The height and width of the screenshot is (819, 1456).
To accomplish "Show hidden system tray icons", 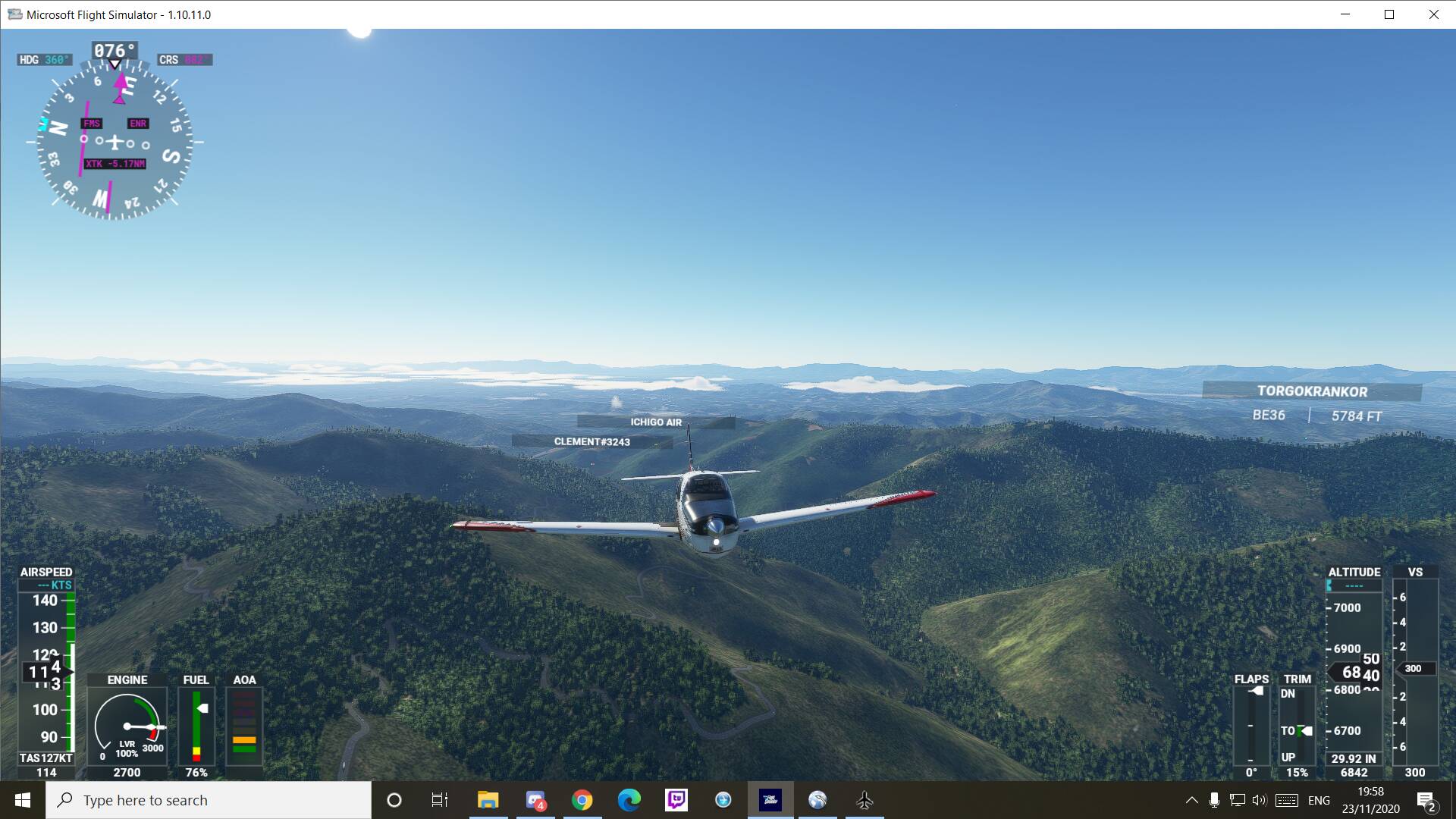I will [1191, 800].
